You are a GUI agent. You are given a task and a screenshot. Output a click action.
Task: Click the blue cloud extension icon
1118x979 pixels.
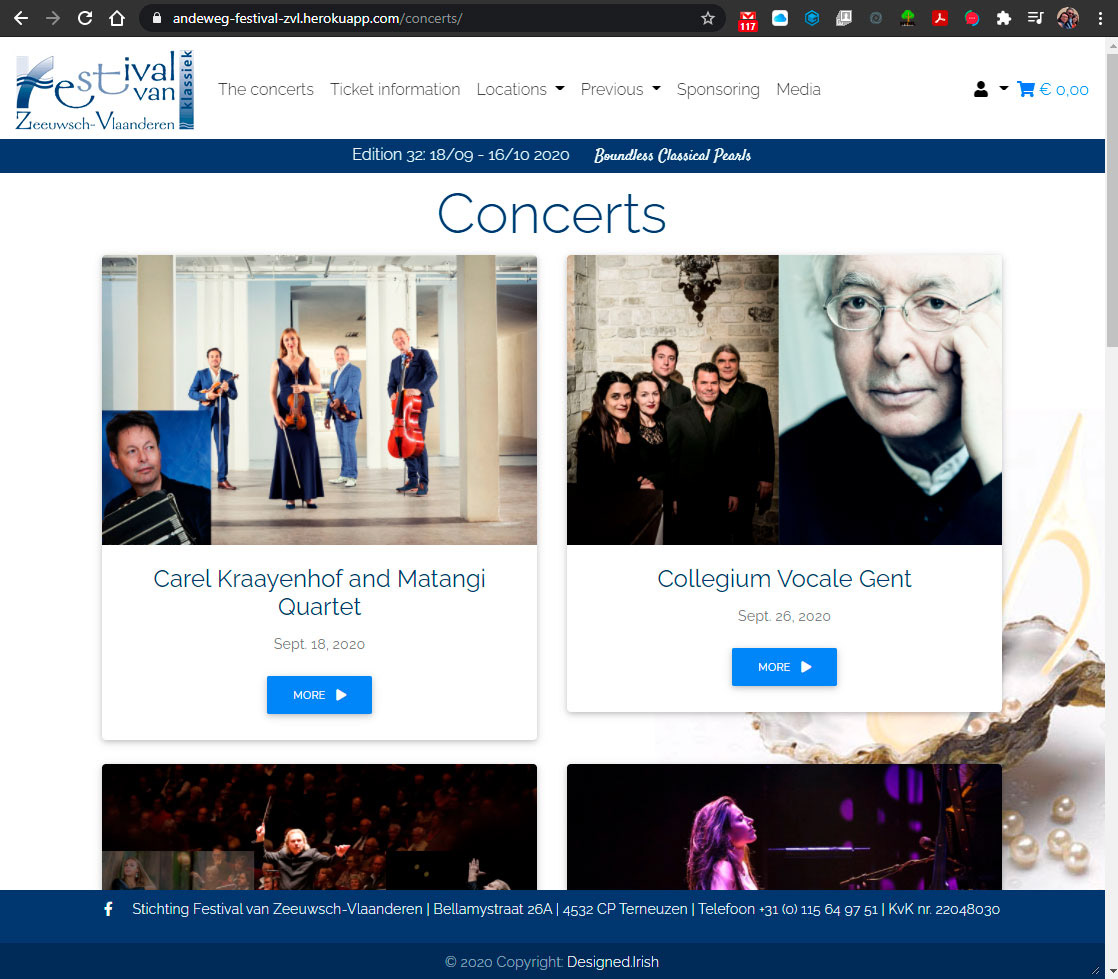pos(780,18)
